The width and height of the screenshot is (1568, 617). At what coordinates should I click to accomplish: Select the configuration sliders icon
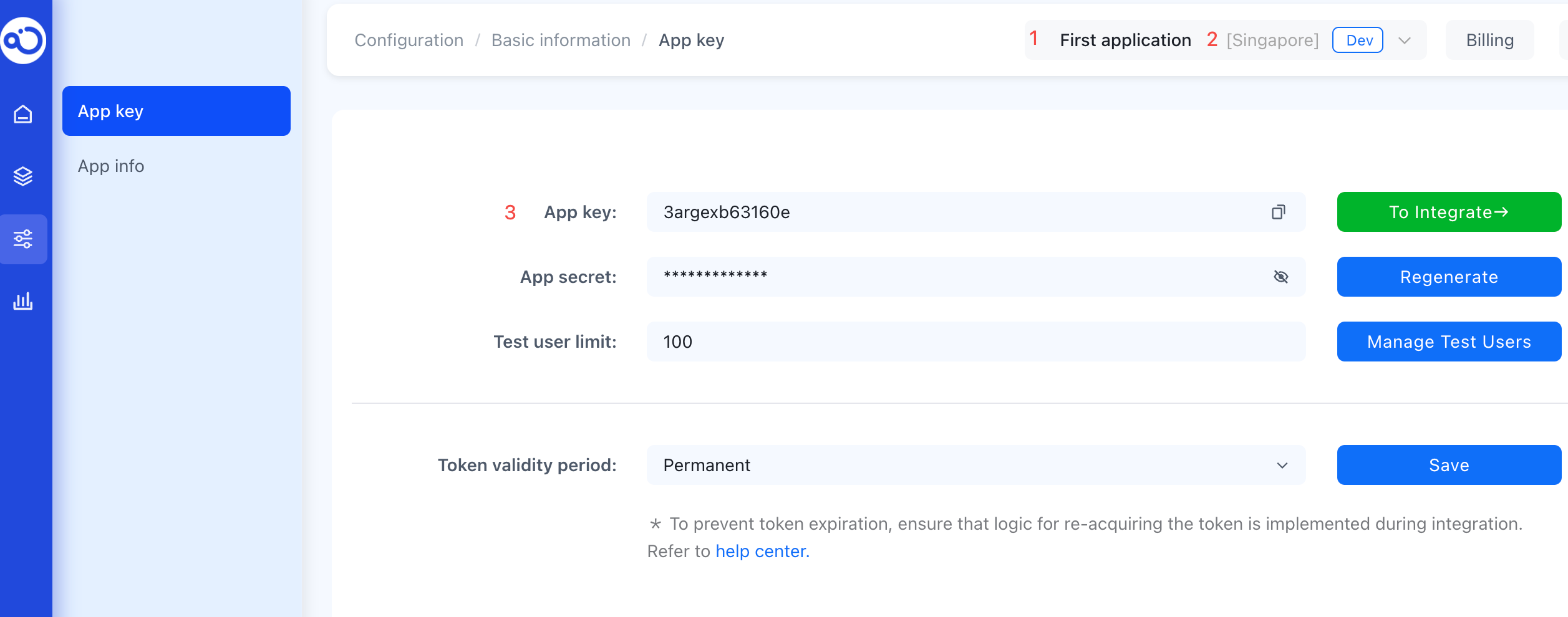[23, 239]
